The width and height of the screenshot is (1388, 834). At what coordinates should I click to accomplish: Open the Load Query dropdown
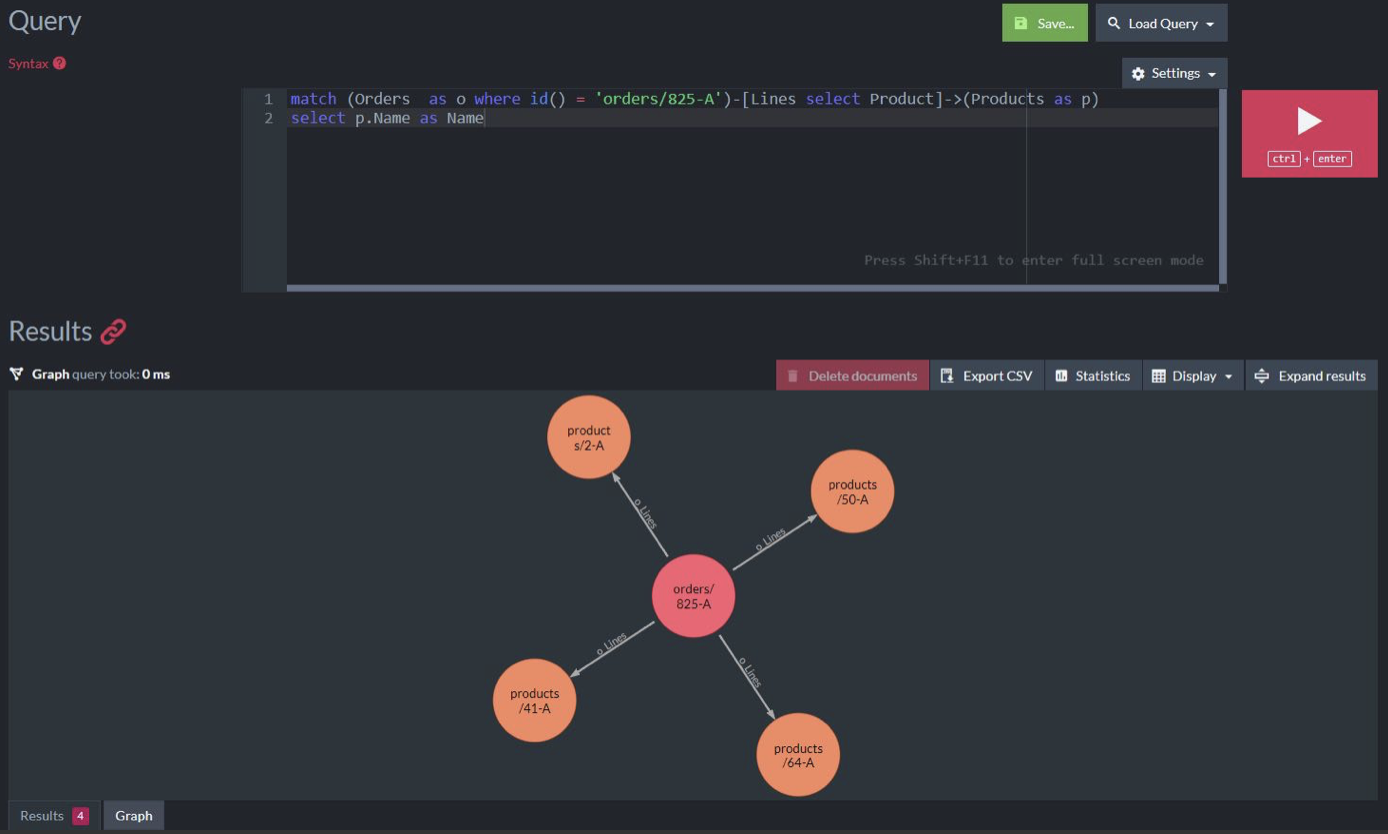(x=1161, y=23)
